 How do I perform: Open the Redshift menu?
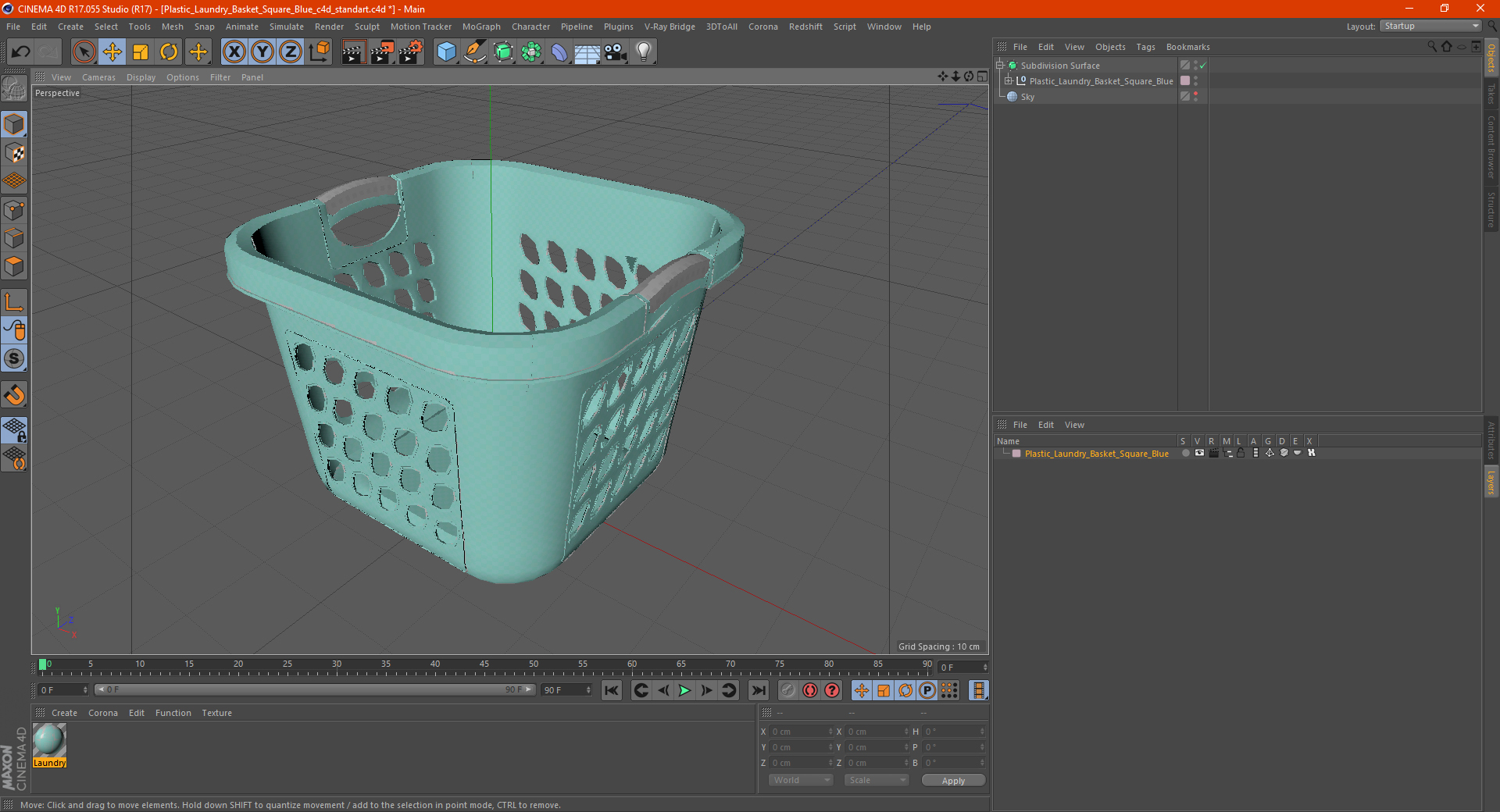click(805, 27)
